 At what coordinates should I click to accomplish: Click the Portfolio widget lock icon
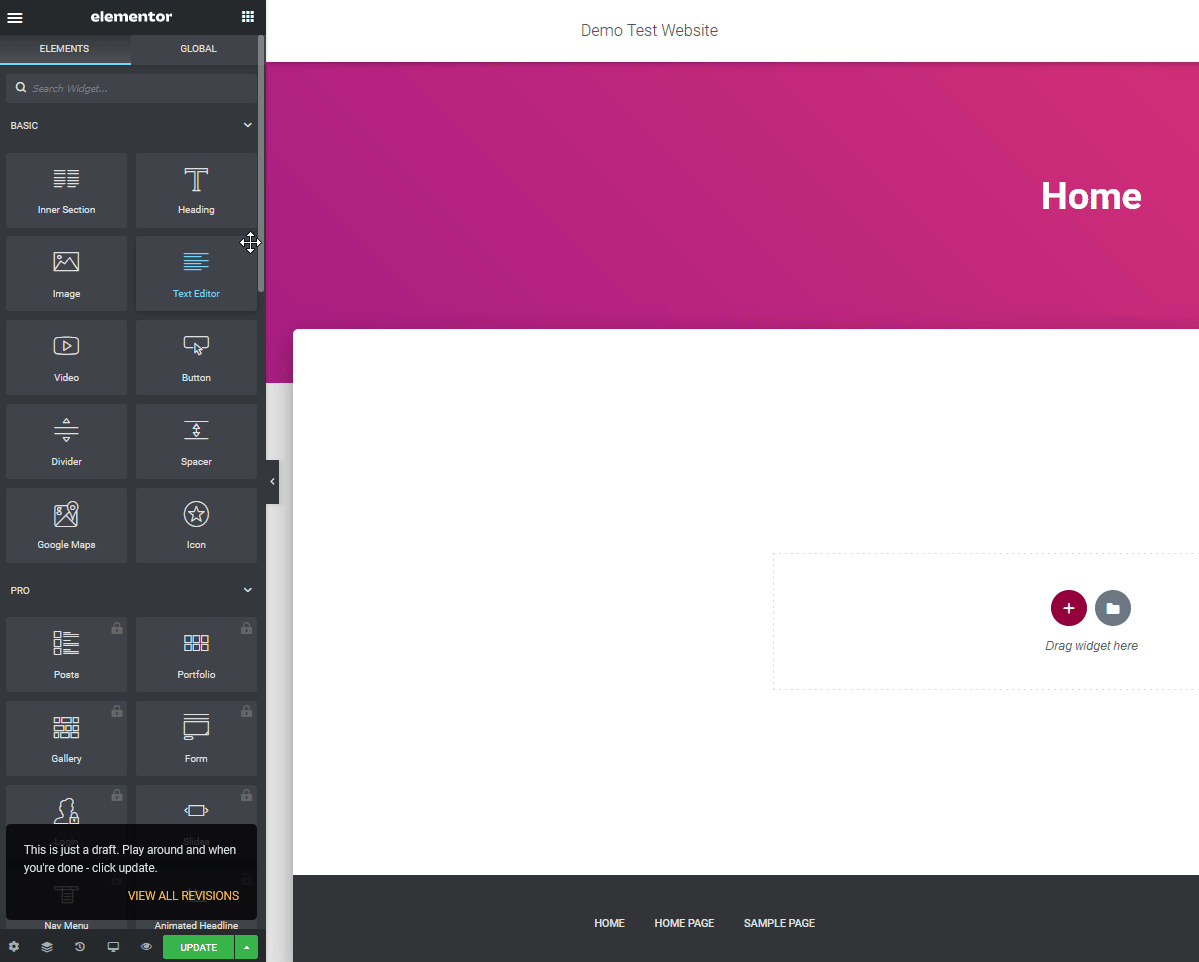tap(246, 629)
